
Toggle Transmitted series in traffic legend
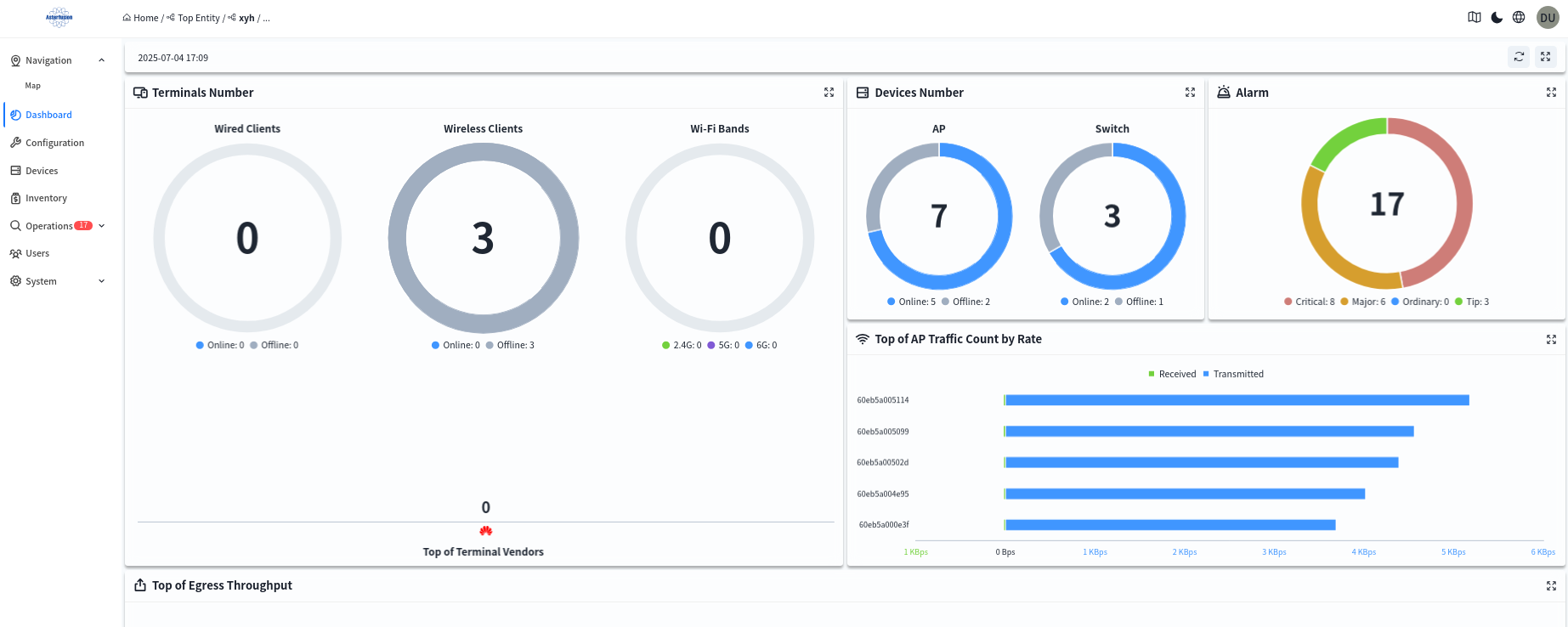[1233, 374]
